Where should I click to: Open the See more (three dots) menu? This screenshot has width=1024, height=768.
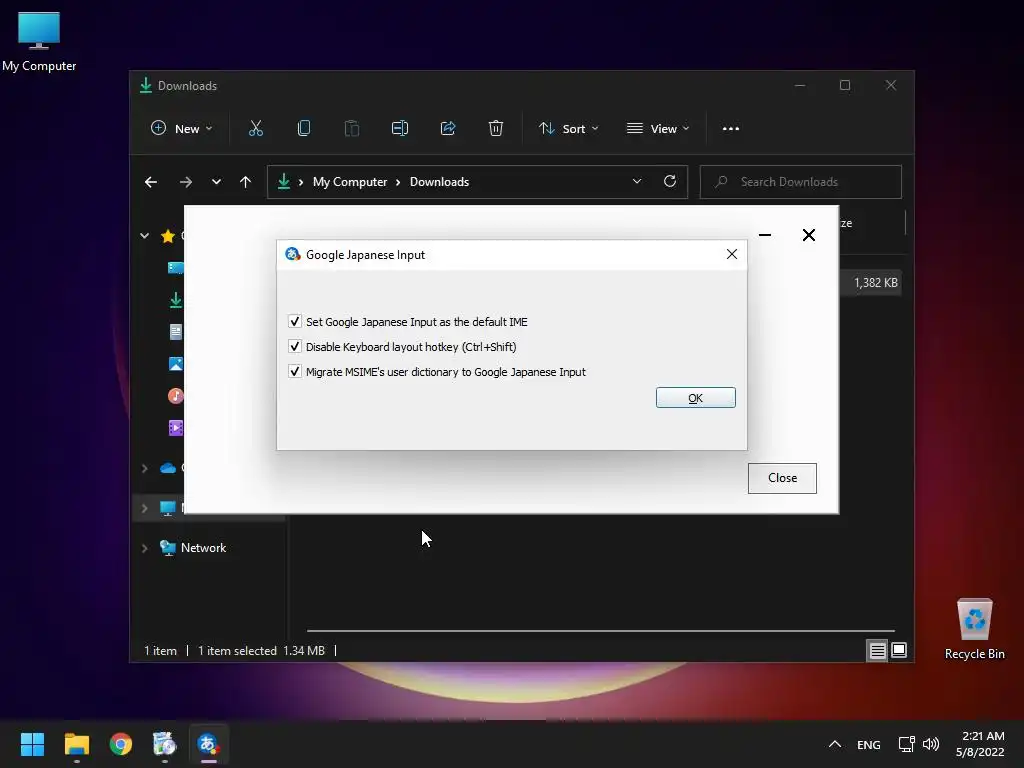click(x=731, y=129)
